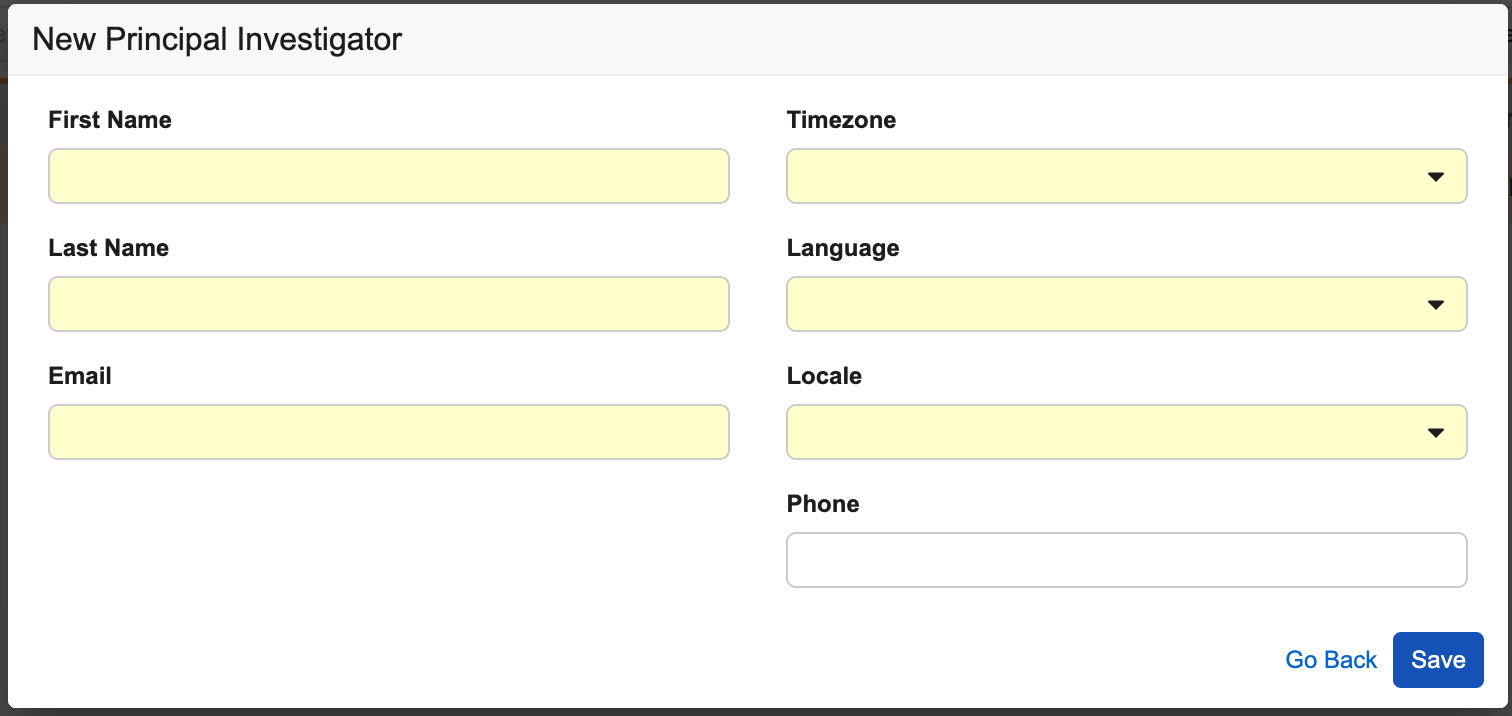The width and height of the screenshot is (1512, 716).
Task: Select the Email input field
Action: tap(389, 432)
